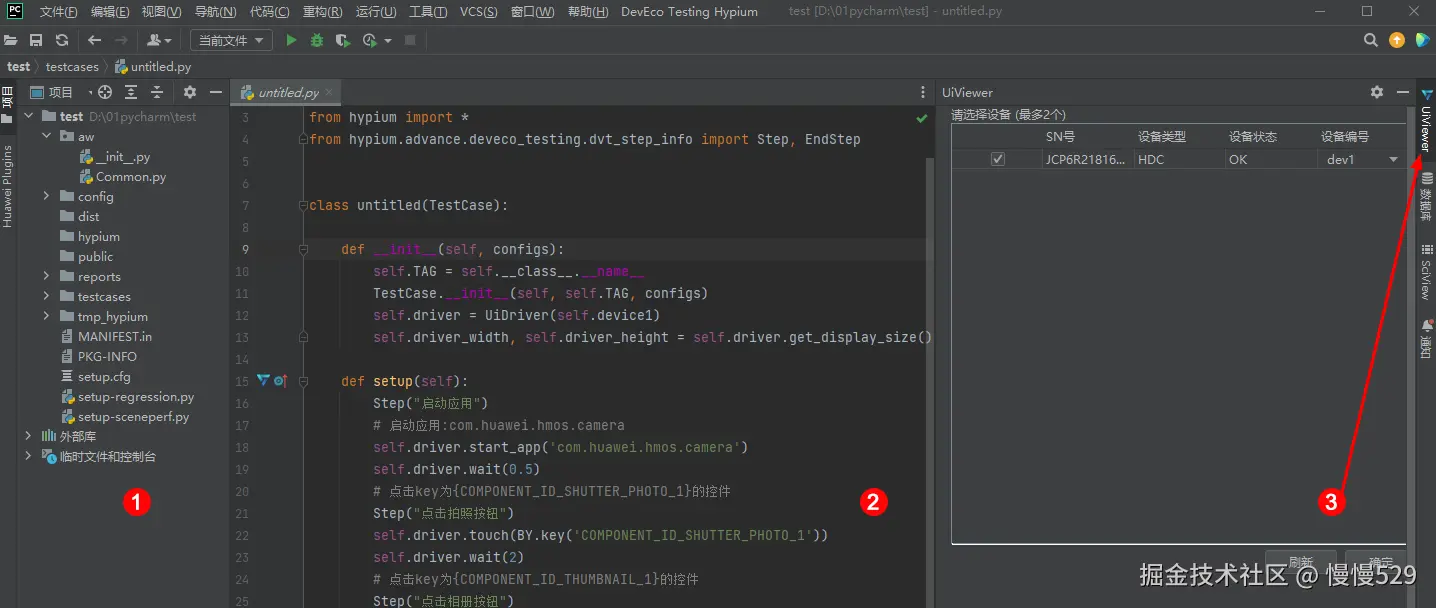Click collapse all icon in project panel

tap(157, 92)
